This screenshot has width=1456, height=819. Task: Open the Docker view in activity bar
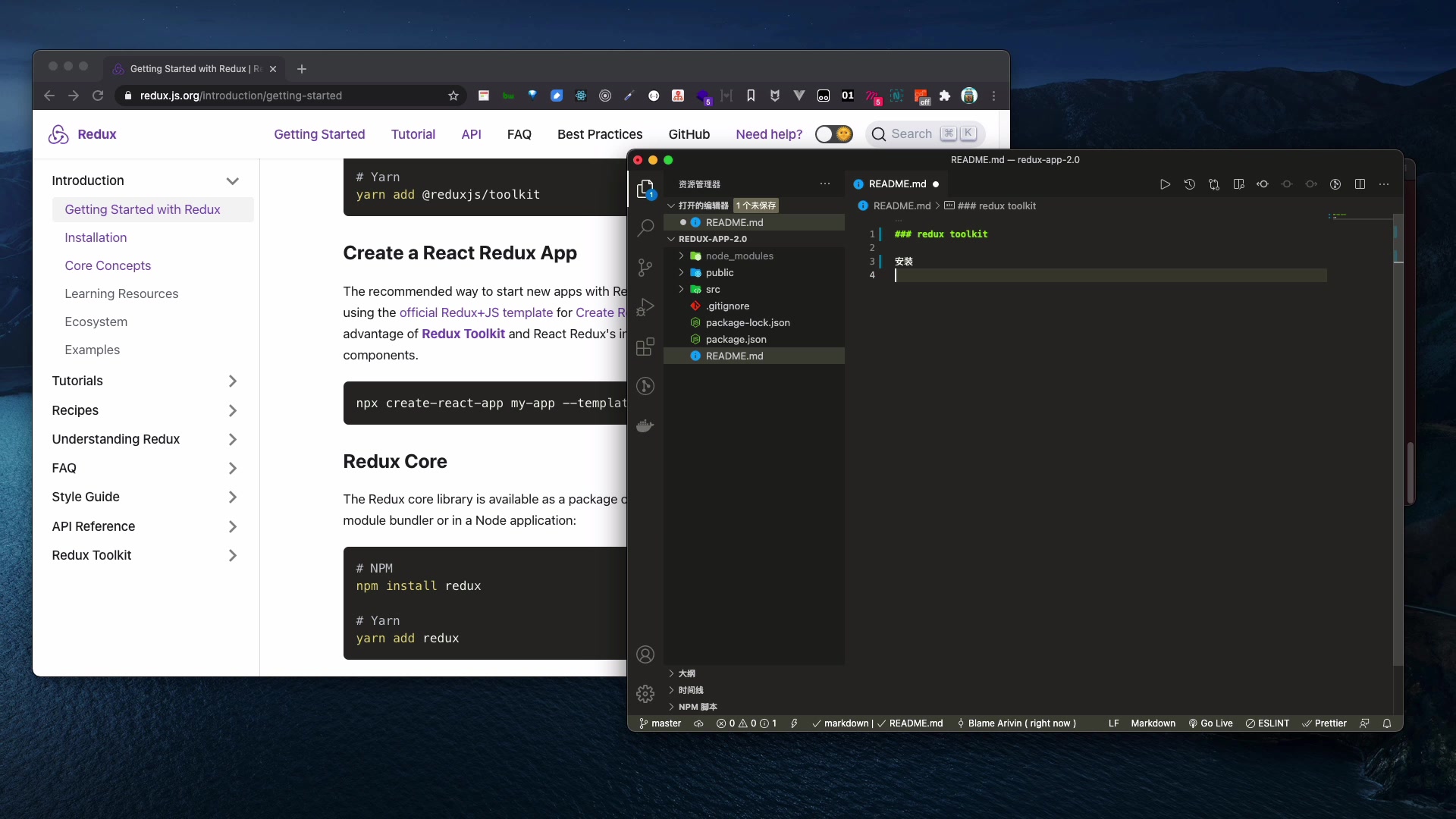pos(645,425)
